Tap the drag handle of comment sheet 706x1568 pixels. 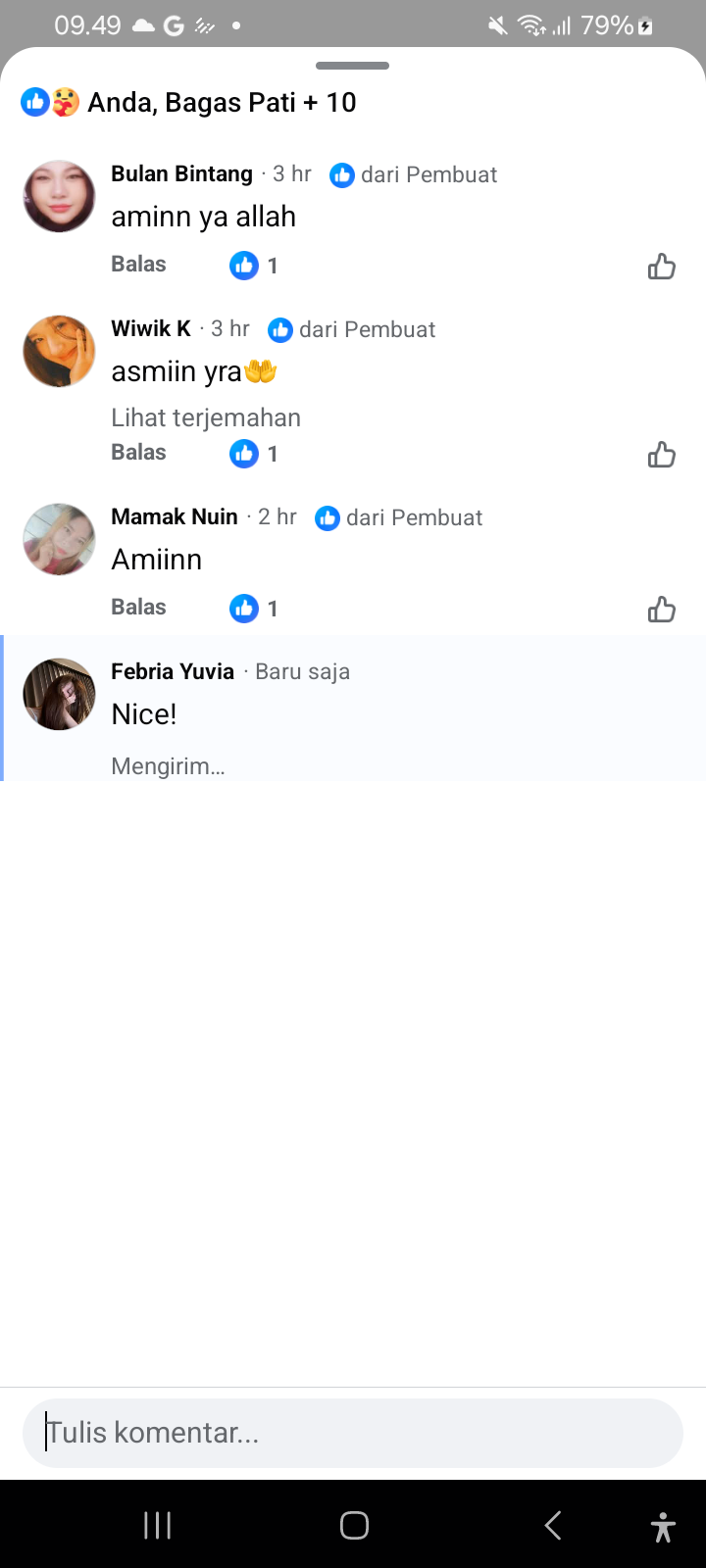click(353, 66)
